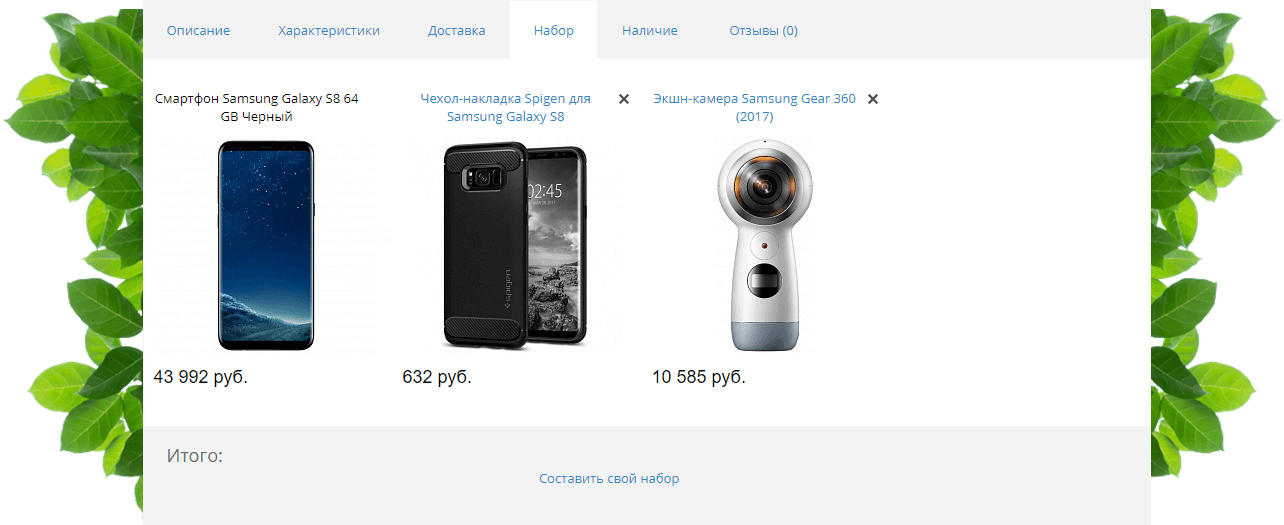Image resolution: width=1284 pixels, height=525 pixels.
Task: Click the Смартфон Samsung Galaxy S8 title
Action: pos(257,108)
